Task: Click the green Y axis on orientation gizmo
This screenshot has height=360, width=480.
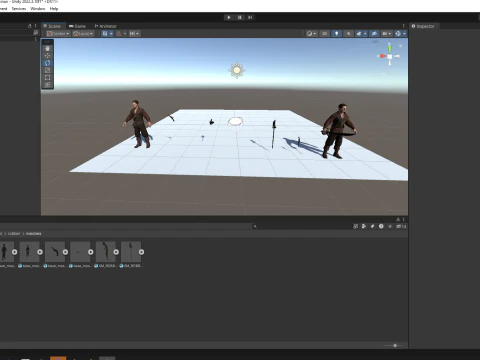Action: [x=389, y=49]
